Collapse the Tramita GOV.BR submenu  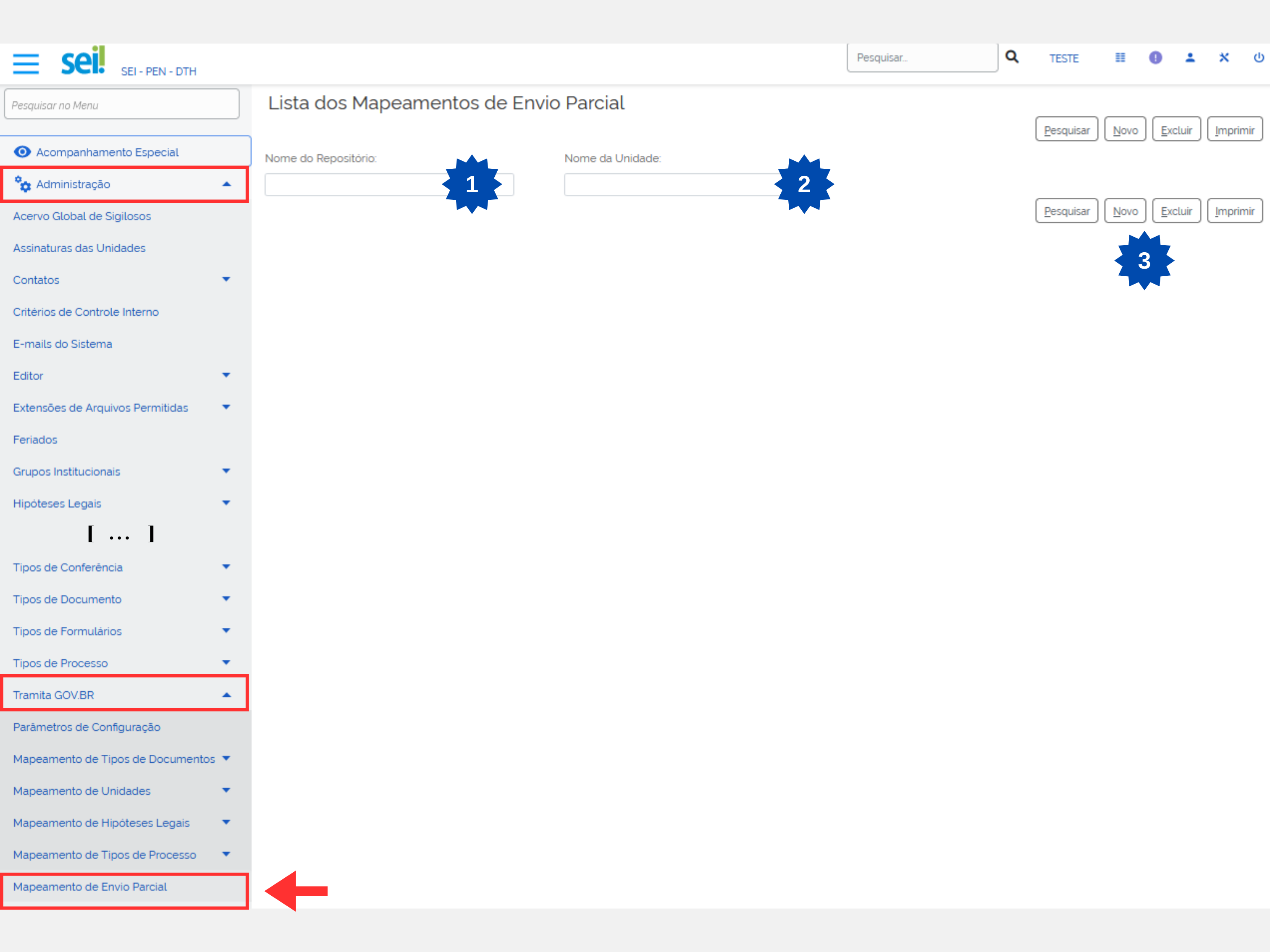pyautogui.click(x=226, y=695)
